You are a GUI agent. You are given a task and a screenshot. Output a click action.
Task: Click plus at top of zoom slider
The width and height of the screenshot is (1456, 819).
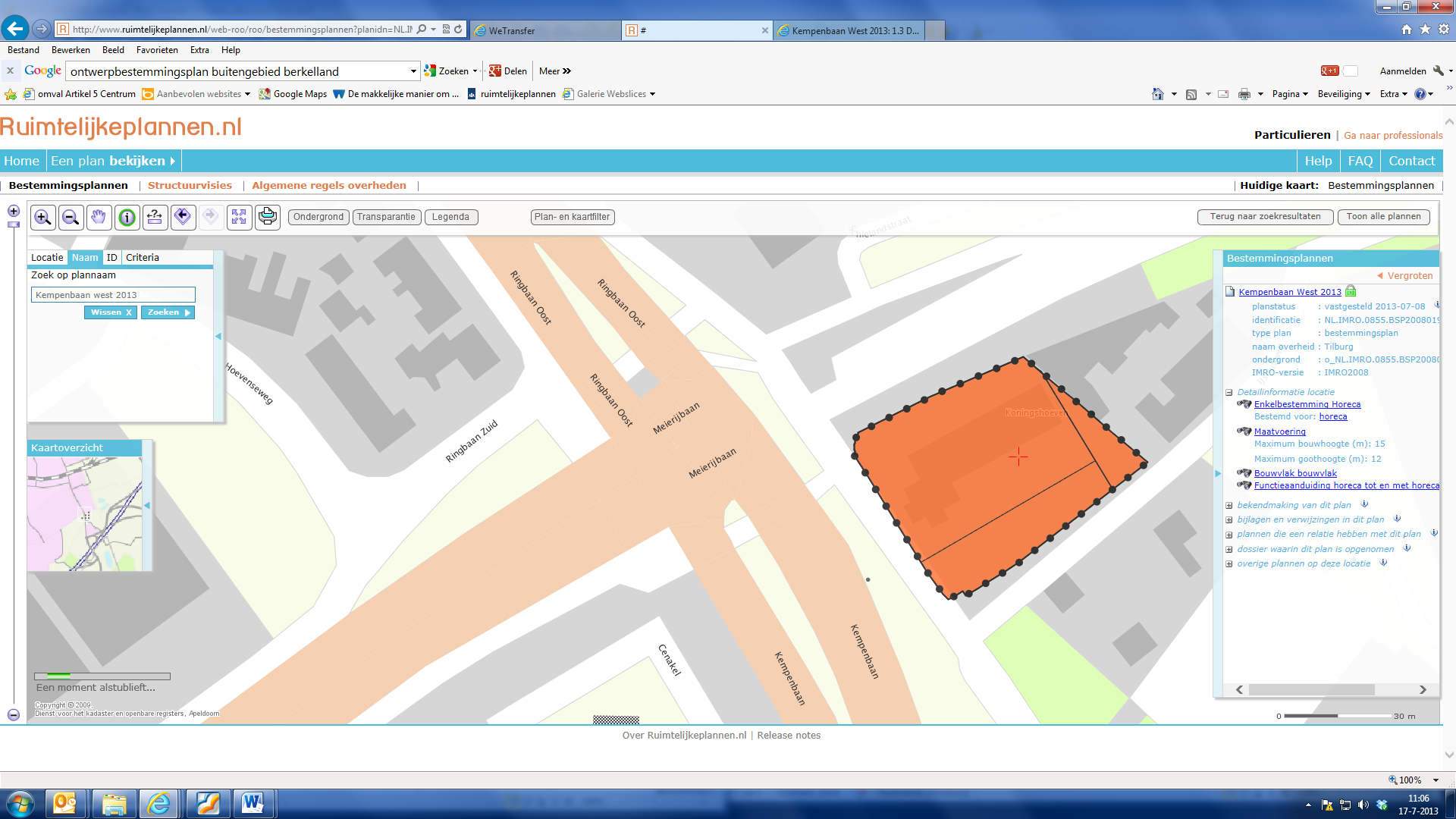[14, 211]
